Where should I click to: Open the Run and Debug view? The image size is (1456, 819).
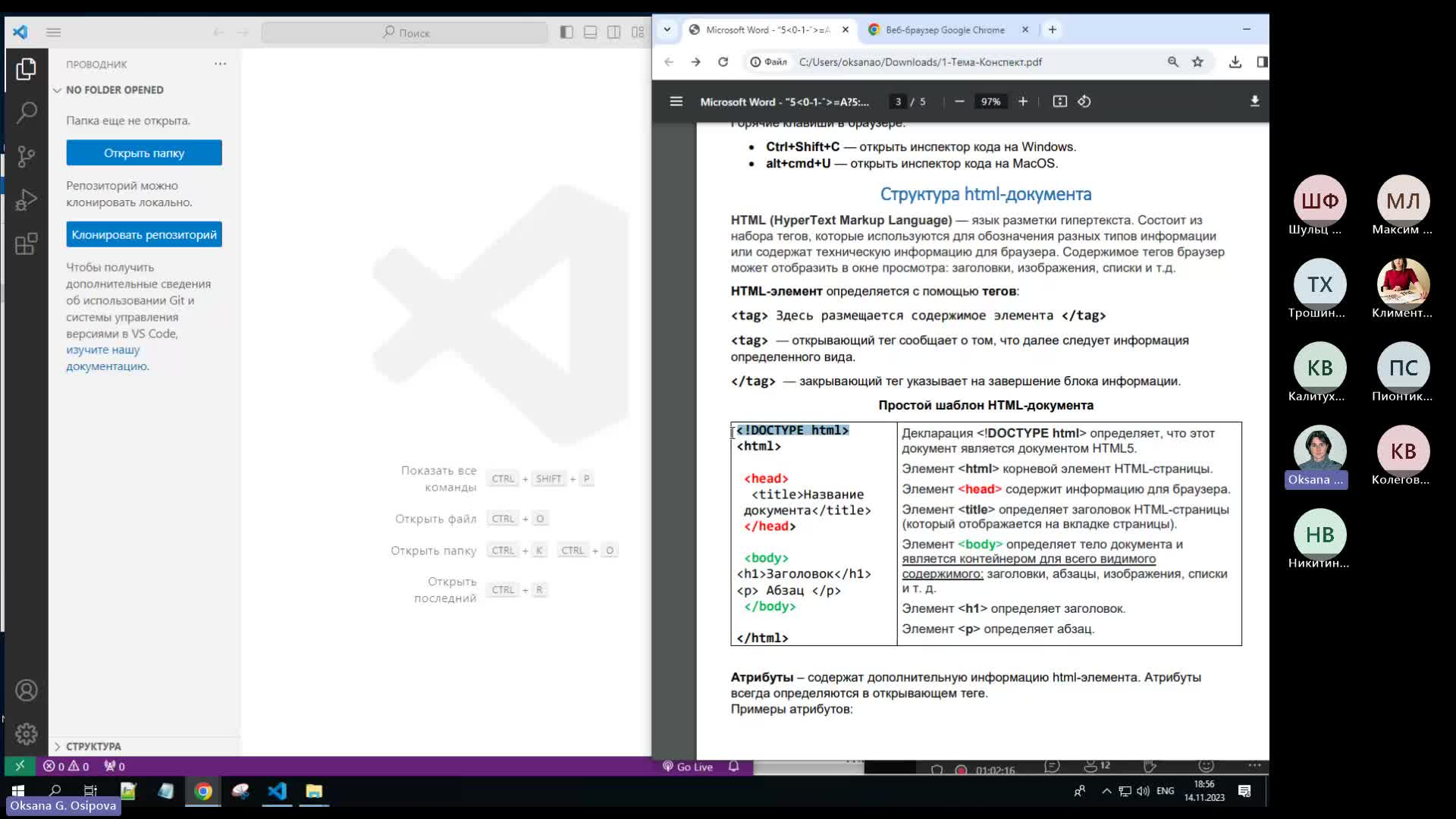coord(26,200)
